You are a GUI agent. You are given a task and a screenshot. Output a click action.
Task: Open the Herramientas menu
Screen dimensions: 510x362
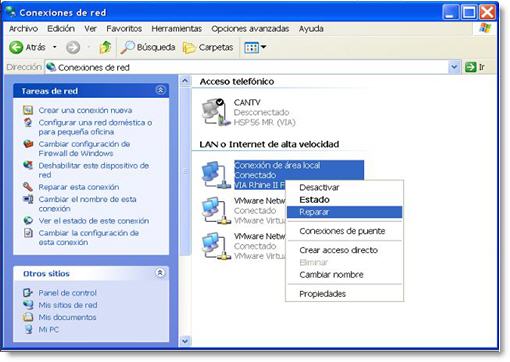[177, 29]
